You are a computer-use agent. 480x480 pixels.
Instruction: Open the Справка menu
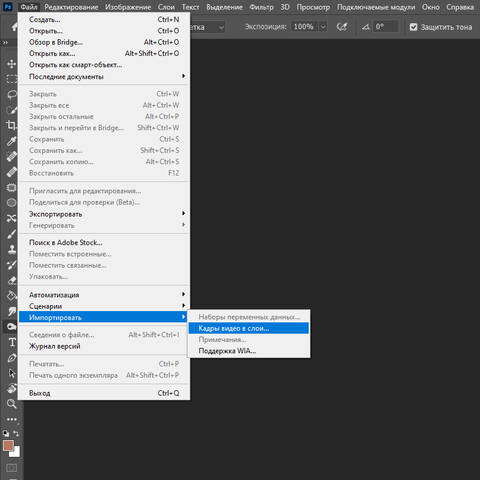point(460,7)
